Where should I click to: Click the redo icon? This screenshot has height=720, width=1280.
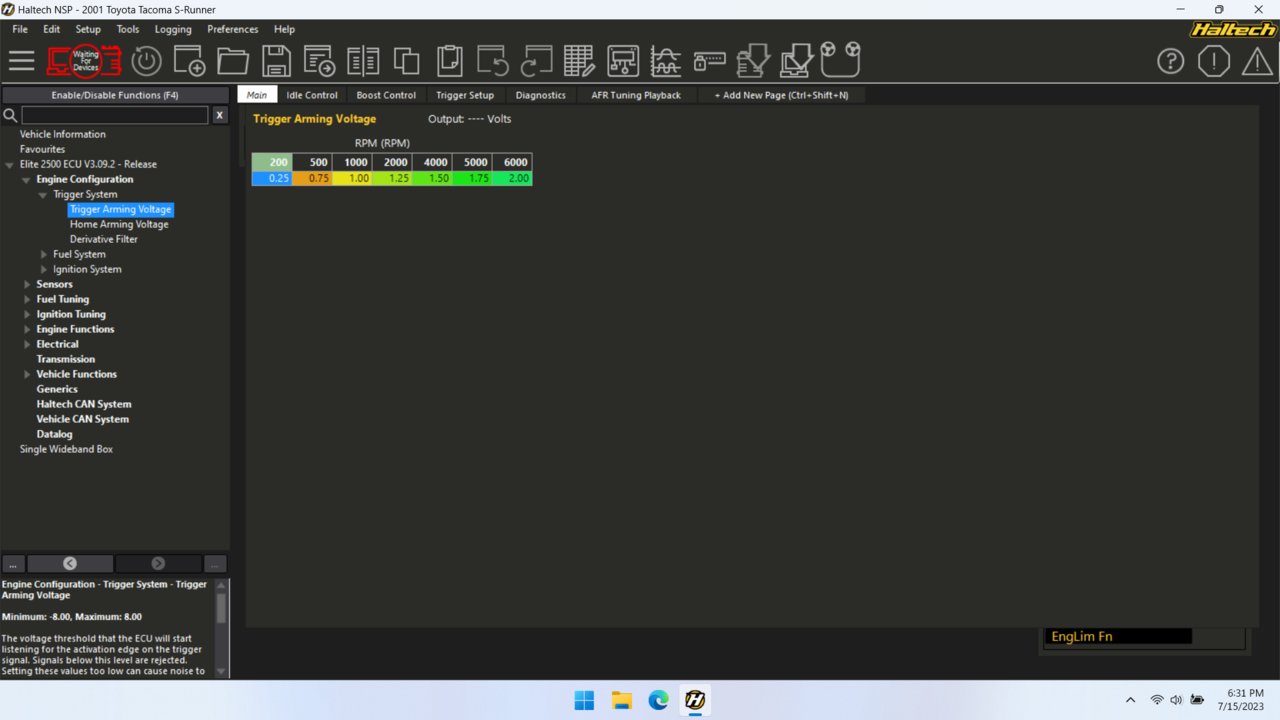pyautogui.click(x=536, y=61)
